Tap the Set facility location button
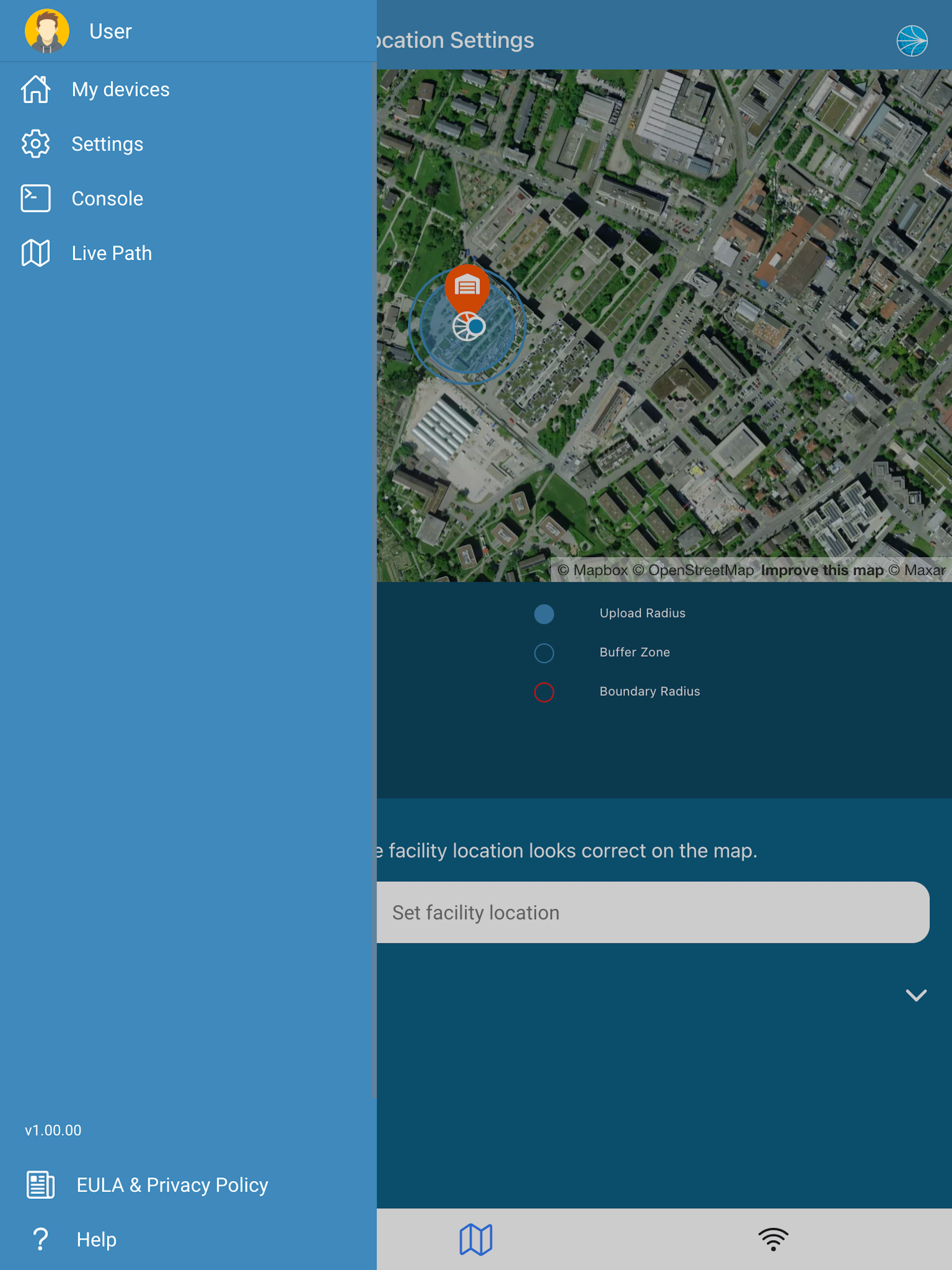Screen dimensions: 952x1270 click(x=653, y=912)
